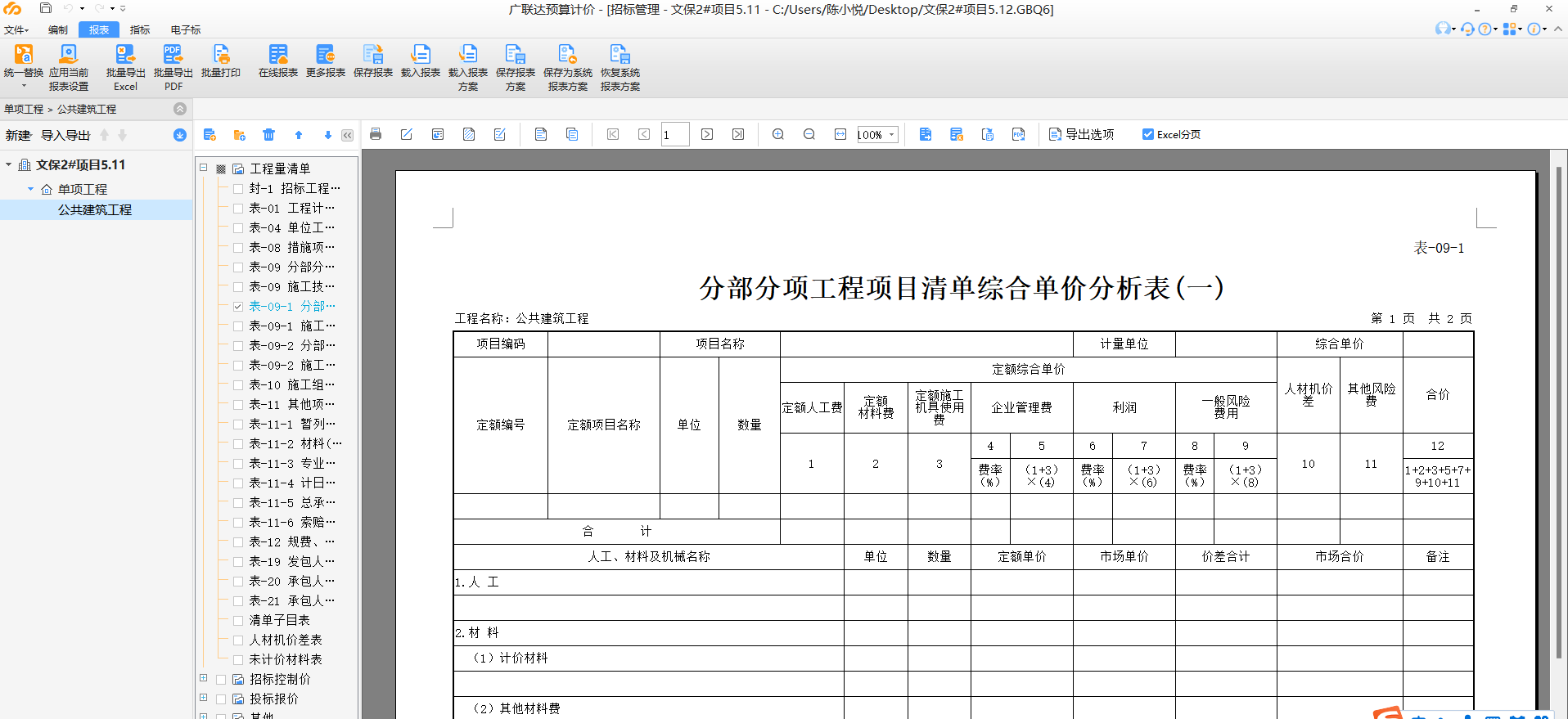Viewport: 1568px width, 719px height.
Task: Click 载入报表方案 icon
Action: tap(468, 55)
